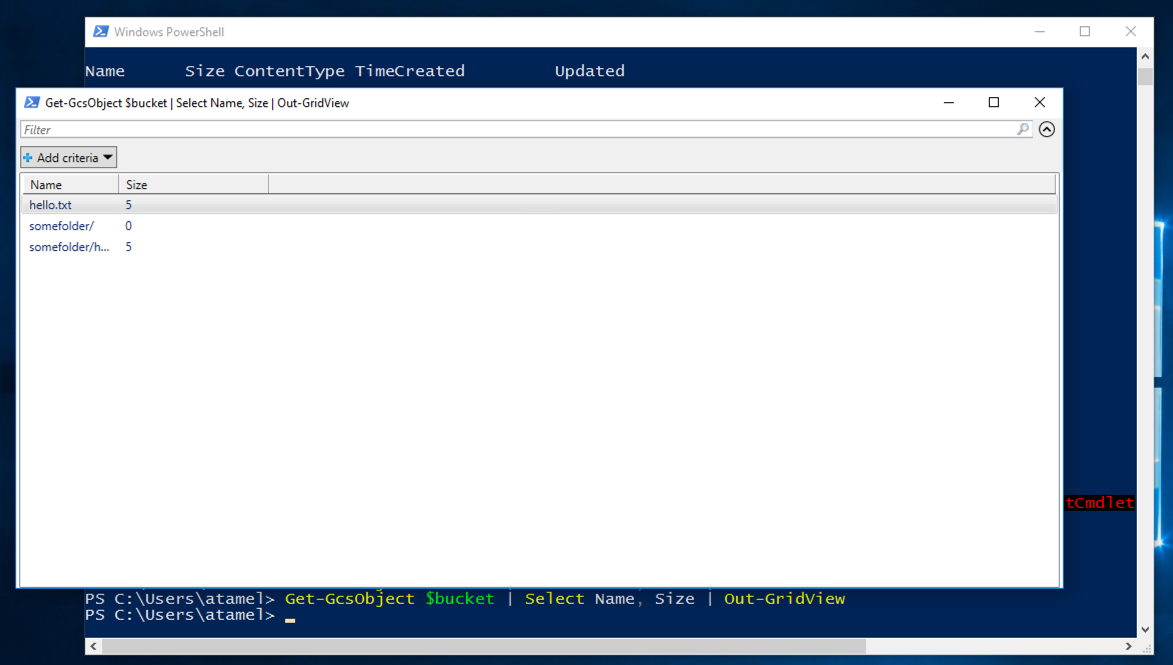
Task: Click the right arrow of the horizontal scrollbar
Action: [x=1128, y=646]
